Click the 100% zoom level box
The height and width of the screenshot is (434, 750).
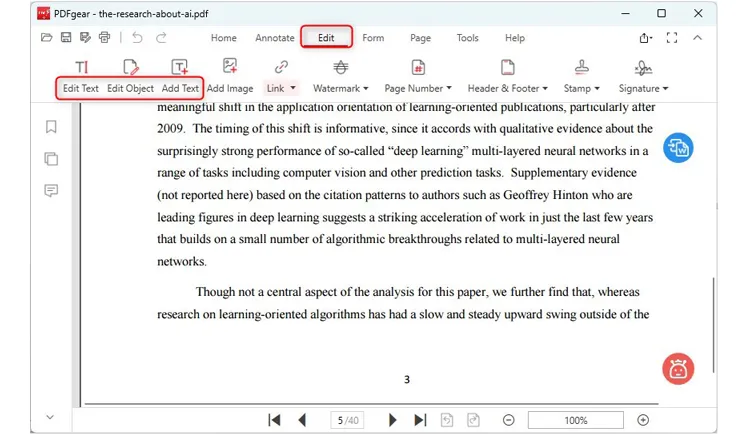[x=576, y=420]
